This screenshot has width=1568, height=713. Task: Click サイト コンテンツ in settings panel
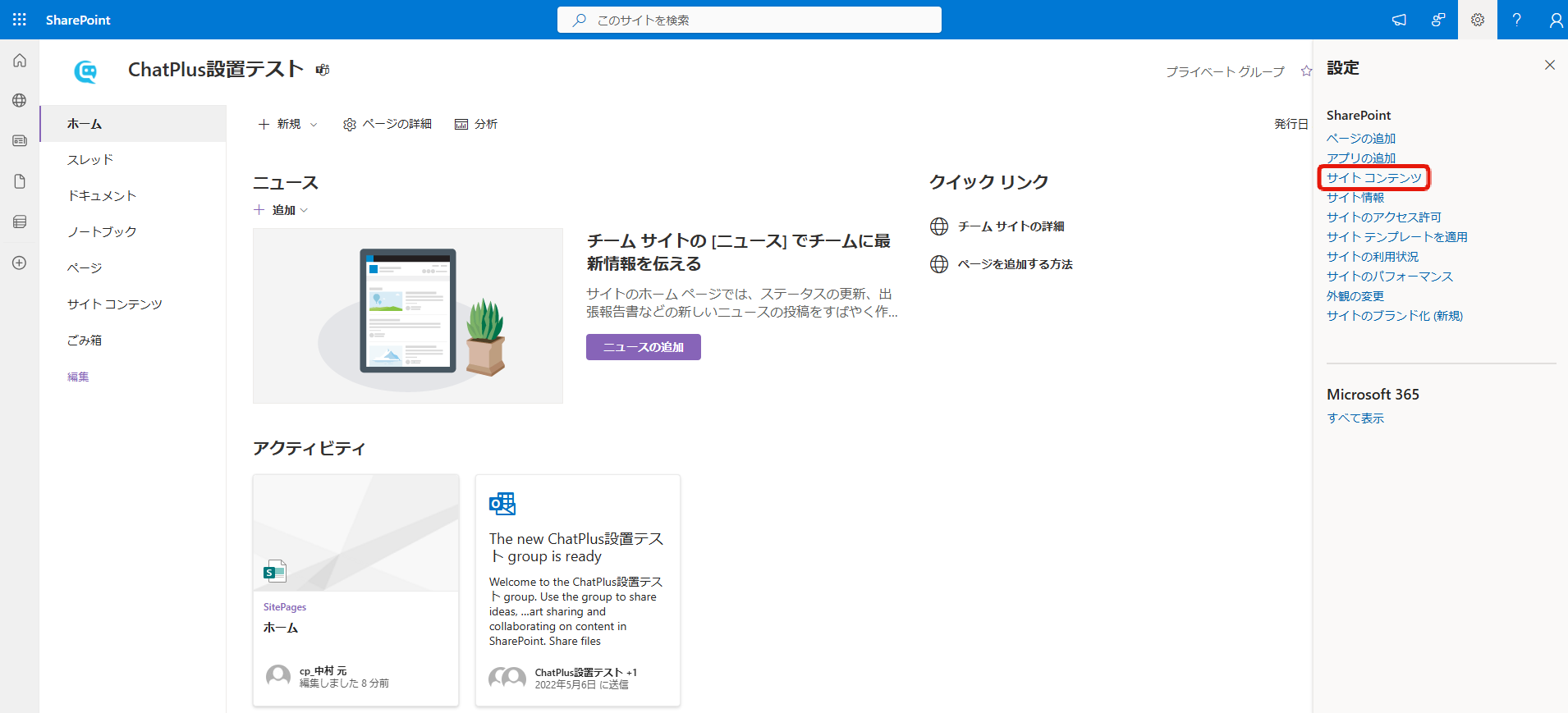(x=1374, y=178)
